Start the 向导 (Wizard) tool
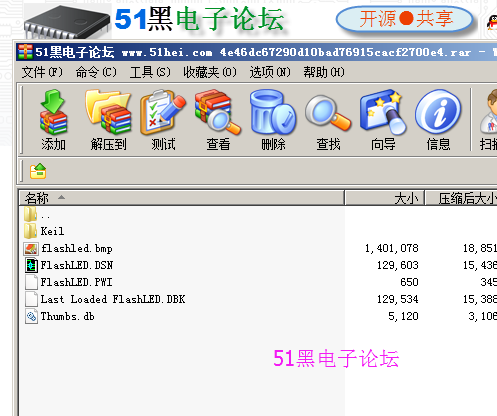 coord(383,120)
